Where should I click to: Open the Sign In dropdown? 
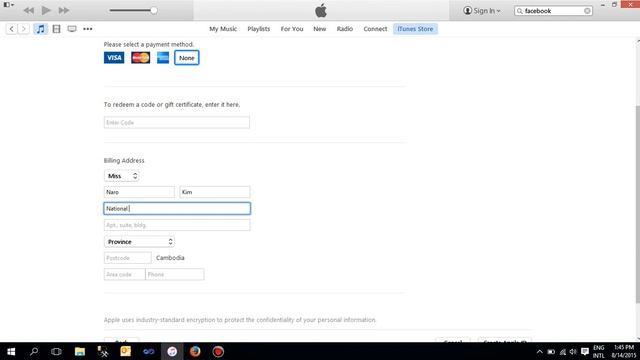tap(482, 11)
